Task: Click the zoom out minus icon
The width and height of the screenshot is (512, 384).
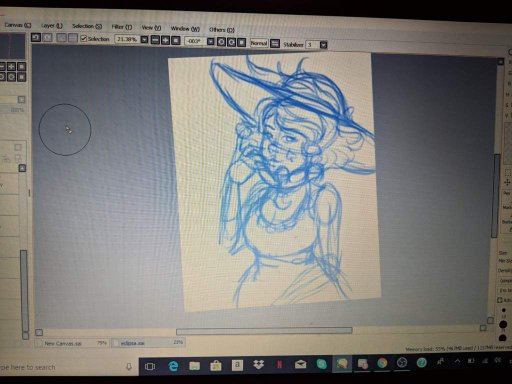Action: (155, 40)
